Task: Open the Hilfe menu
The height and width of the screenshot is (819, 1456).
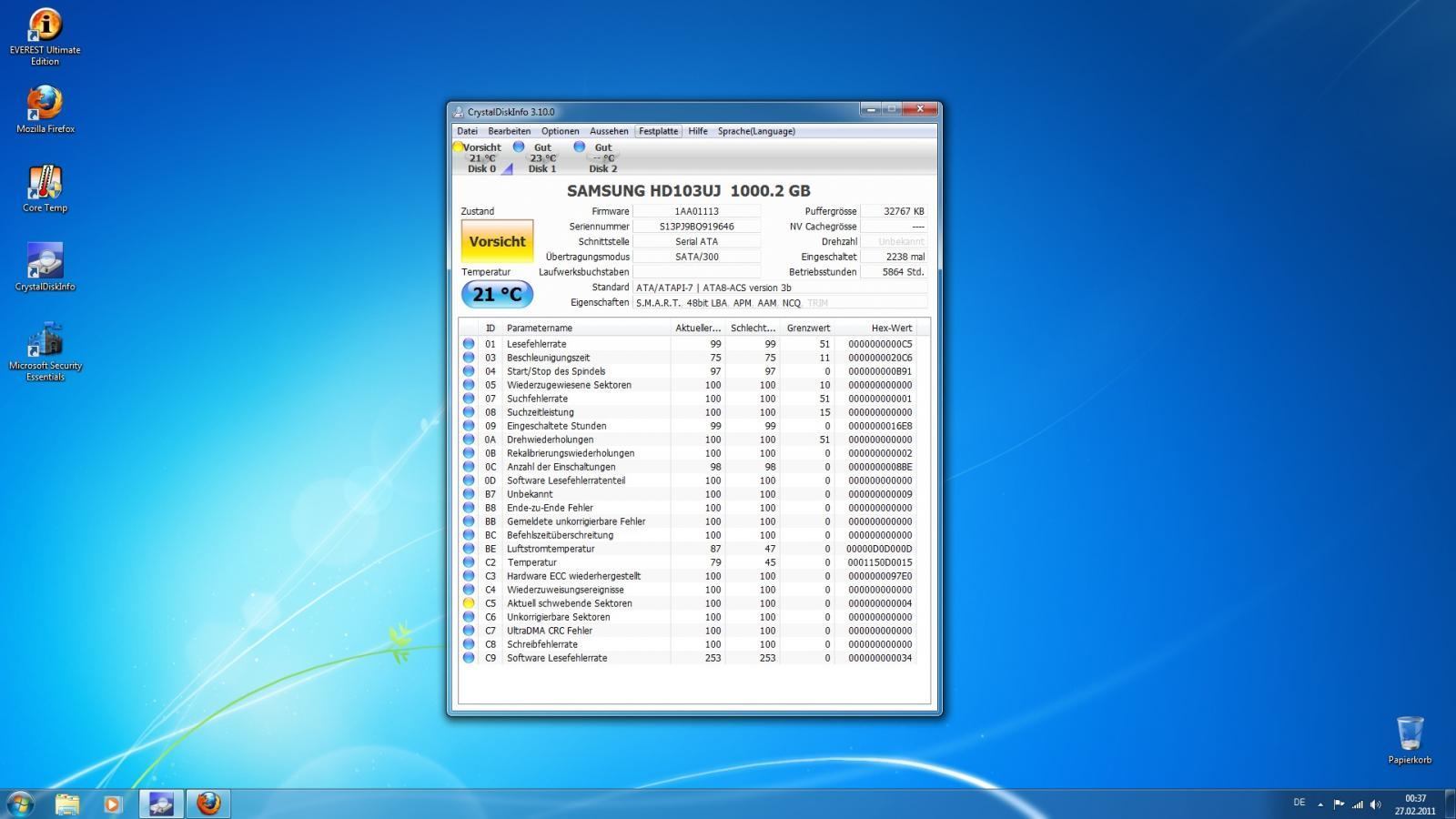Action: pyautogui.click(x=698, y=131)
